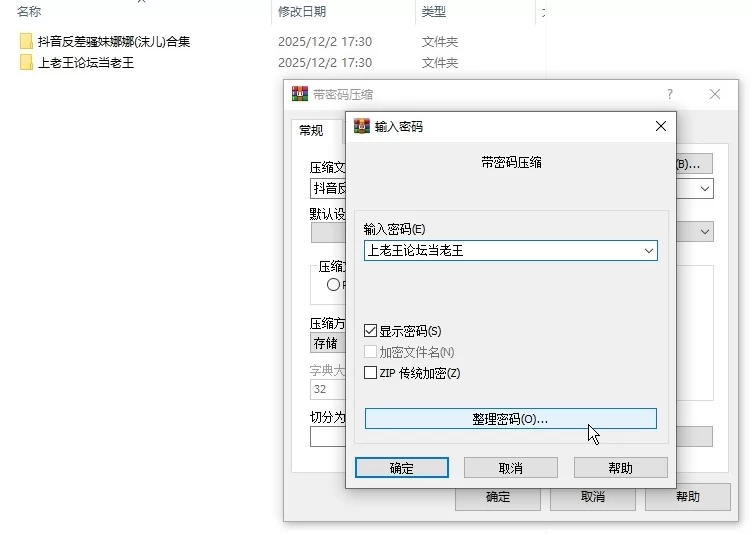Open the archive name dropdown behind the dialog
The height and width of the screenshot is (535, 752).
[705, 188]
